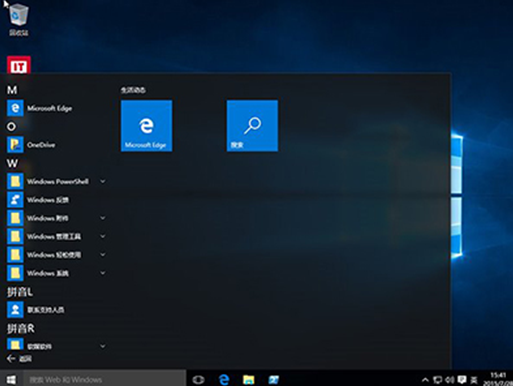Launch Edge from the taskbar
Viewport: 513px width, 386px height.
(224, 380)
